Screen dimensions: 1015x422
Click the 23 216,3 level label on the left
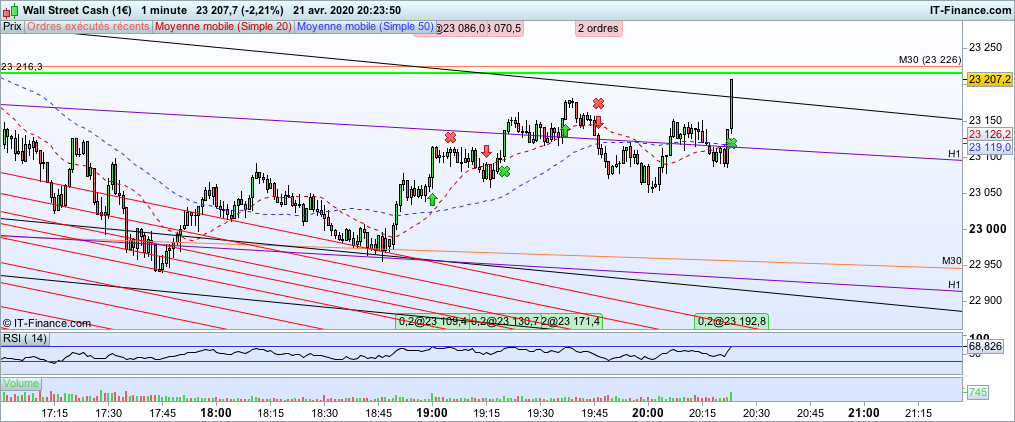pyautogui.click(x=22, y=67)
